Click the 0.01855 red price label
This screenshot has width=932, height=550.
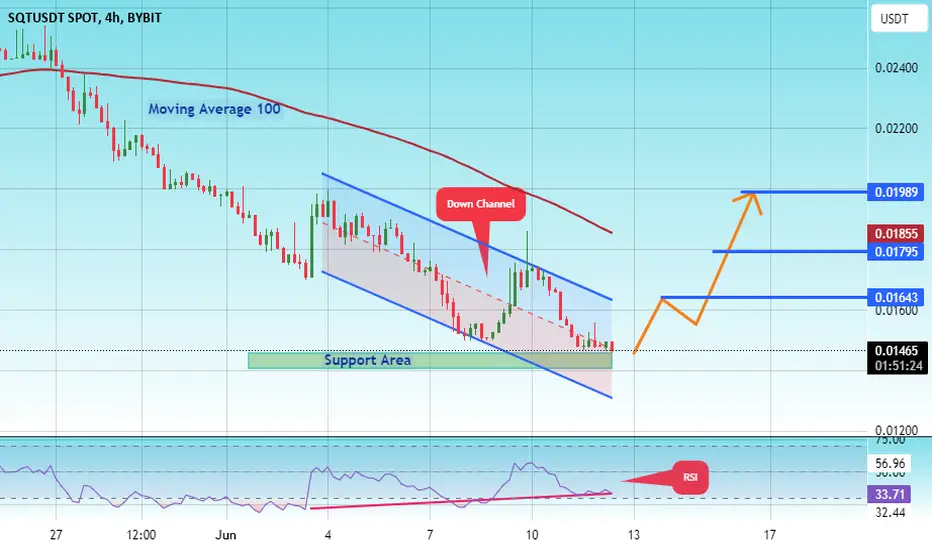[x=895, y=233]
